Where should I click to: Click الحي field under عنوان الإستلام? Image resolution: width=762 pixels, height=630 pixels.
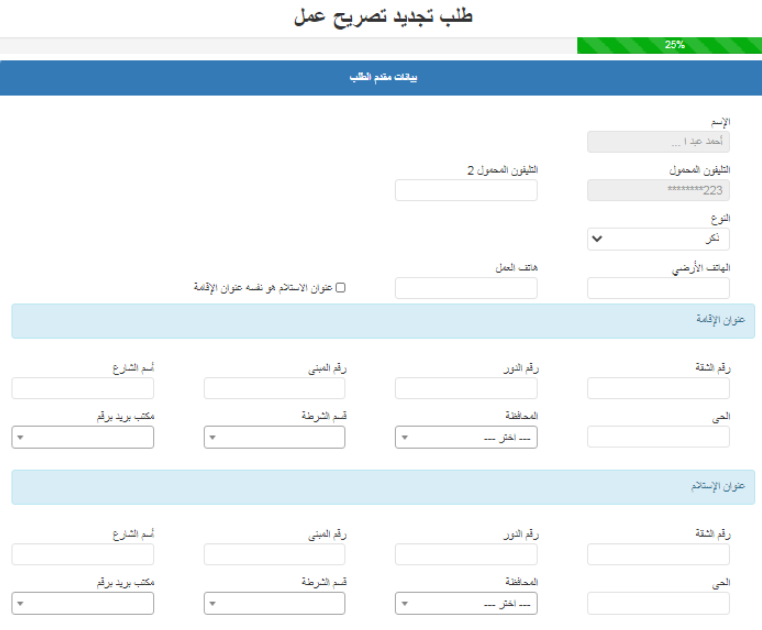click(658, 603)
